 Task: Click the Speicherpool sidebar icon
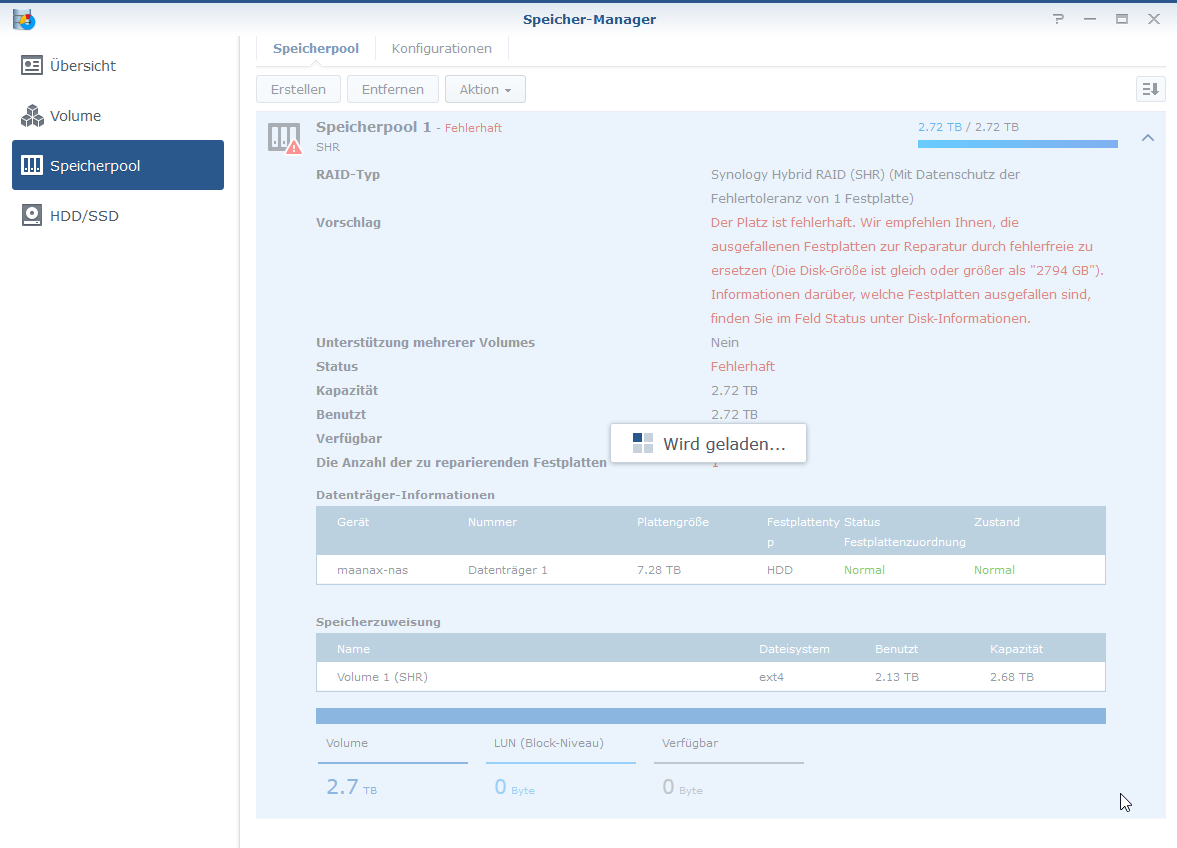(x=32, y=165)
